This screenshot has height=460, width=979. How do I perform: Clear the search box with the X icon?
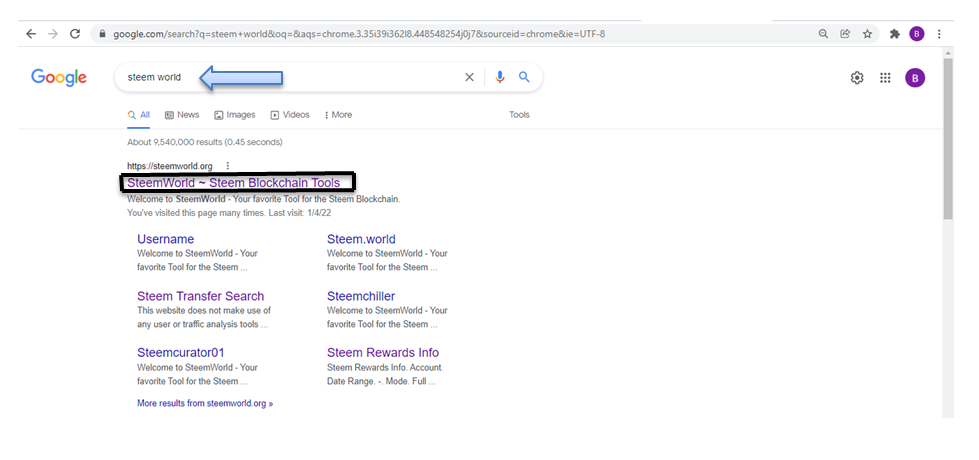[470, 77]
